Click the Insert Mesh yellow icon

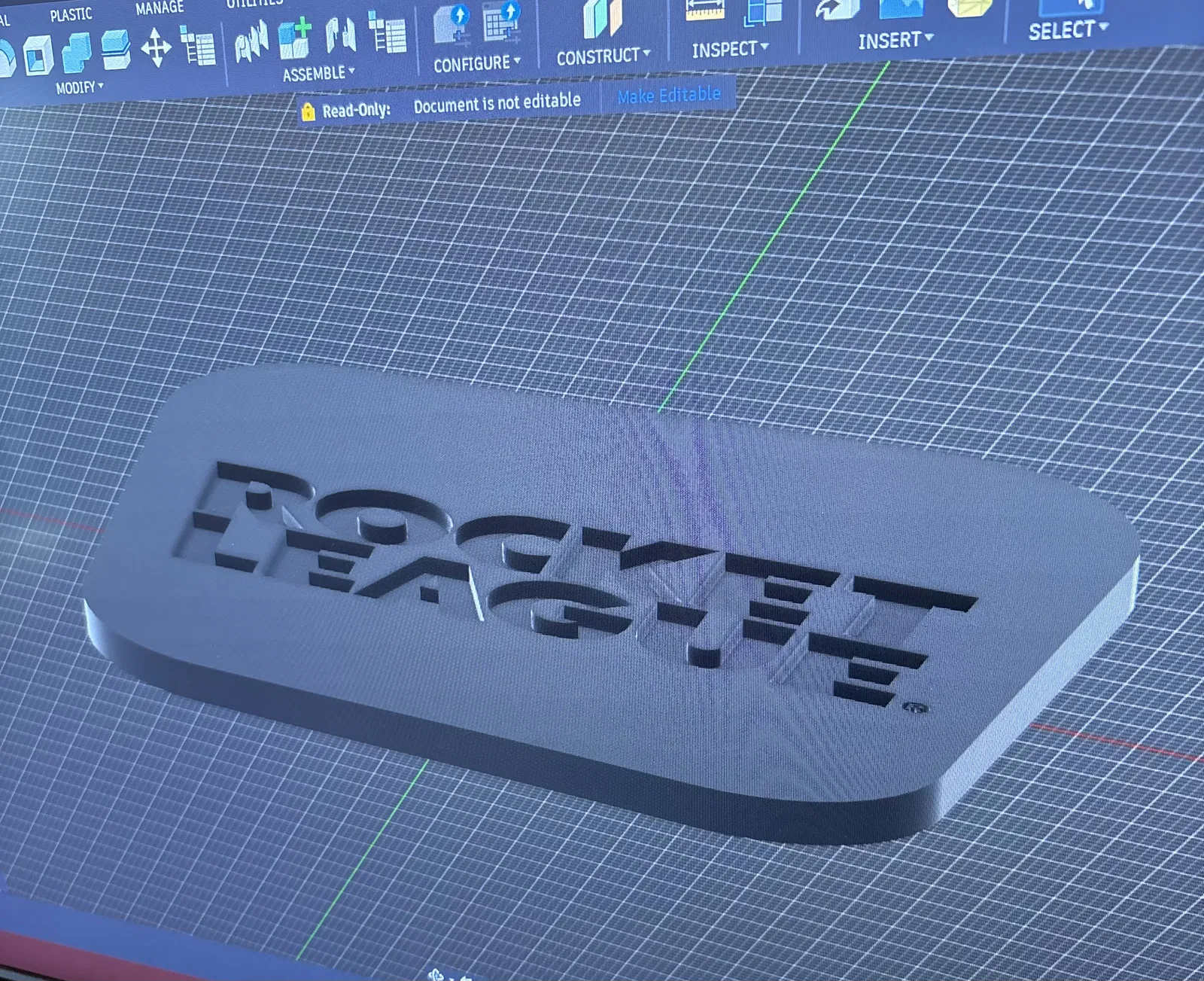point(969,8)
